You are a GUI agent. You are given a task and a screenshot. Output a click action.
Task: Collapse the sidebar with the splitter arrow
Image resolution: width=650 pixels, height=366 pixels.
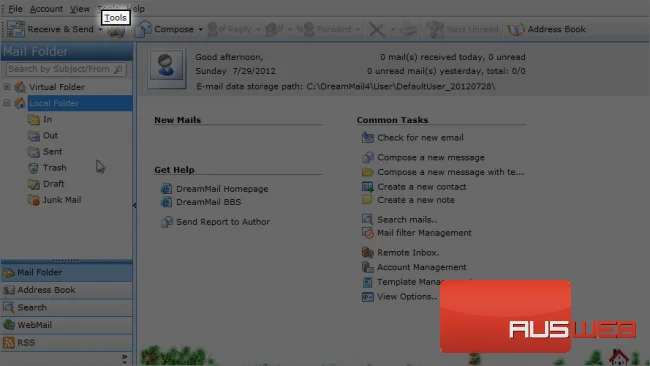[x=135, y=205]
